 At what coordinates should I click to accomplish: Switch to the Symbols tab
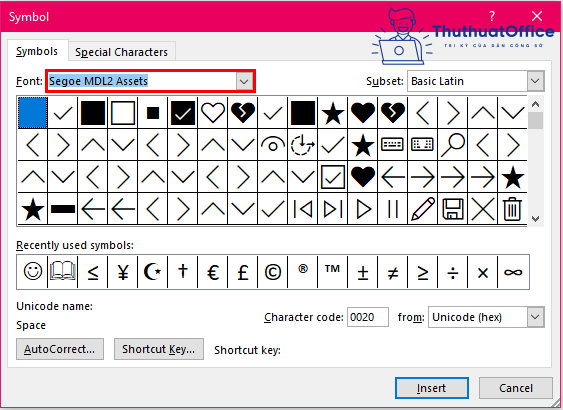(37, 51)
